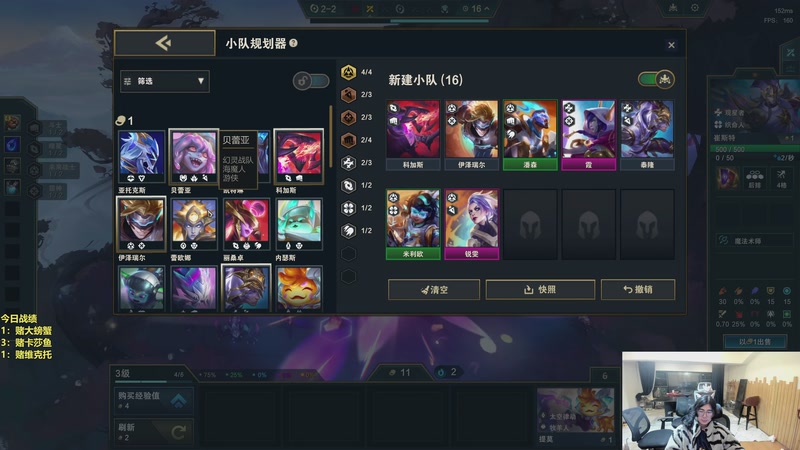Toggle the green team planner switch
This screenshot has height=450, width=800.
coord(656,79)
